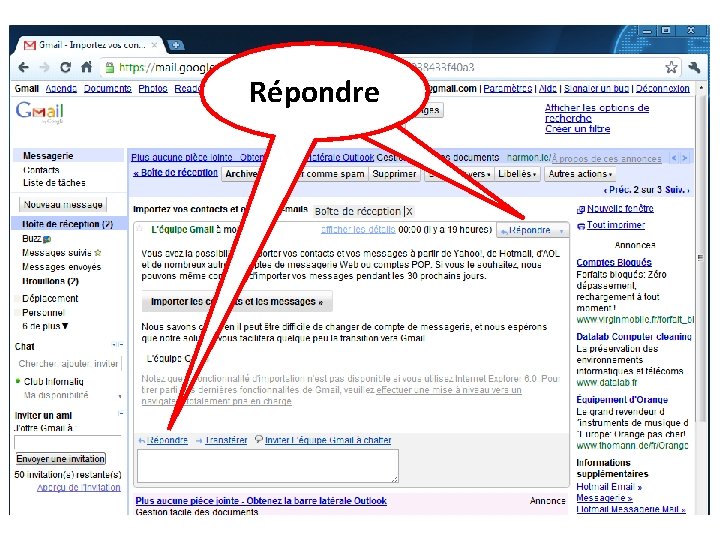Open the Nouvelle fenêtre link
This screenshot has height=540, width=720.
pos(620,208)
